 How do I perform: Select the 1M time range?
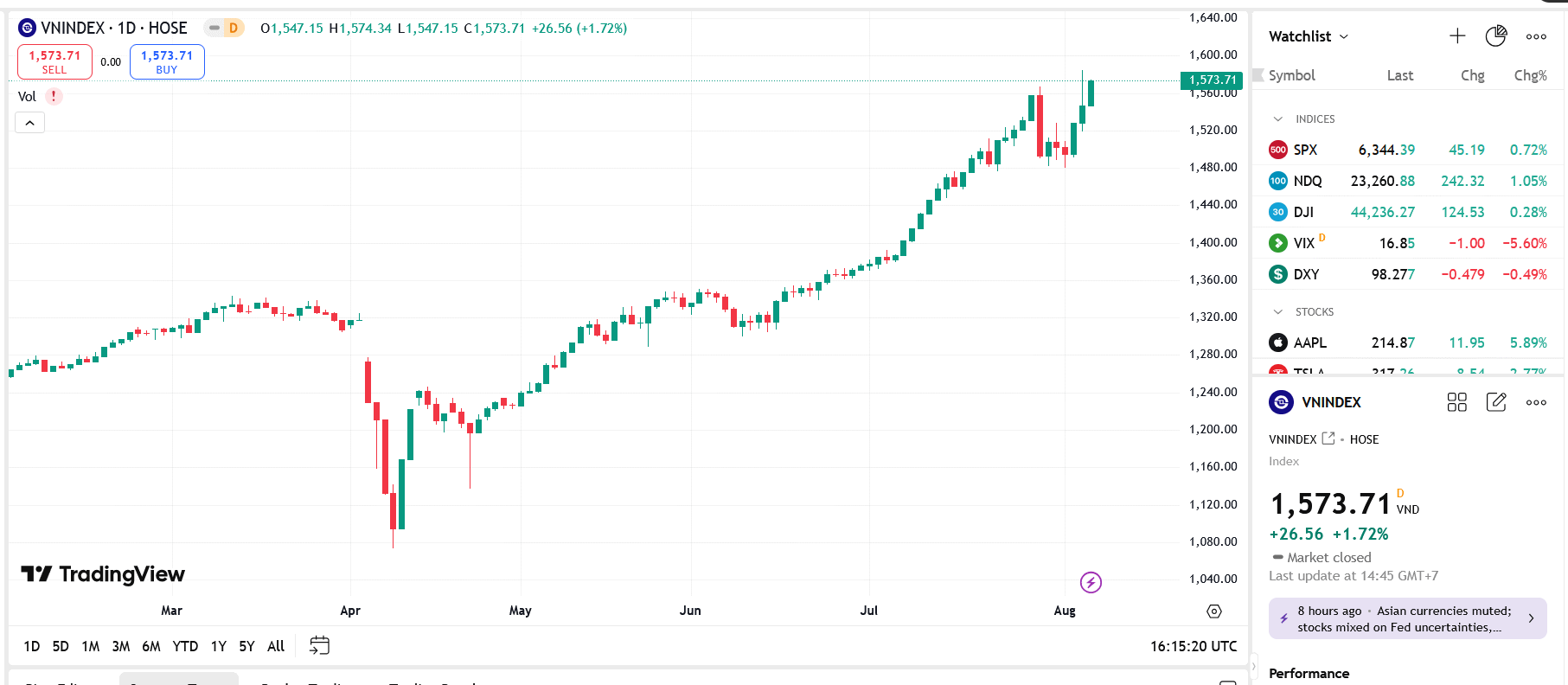tap(91, 646)
